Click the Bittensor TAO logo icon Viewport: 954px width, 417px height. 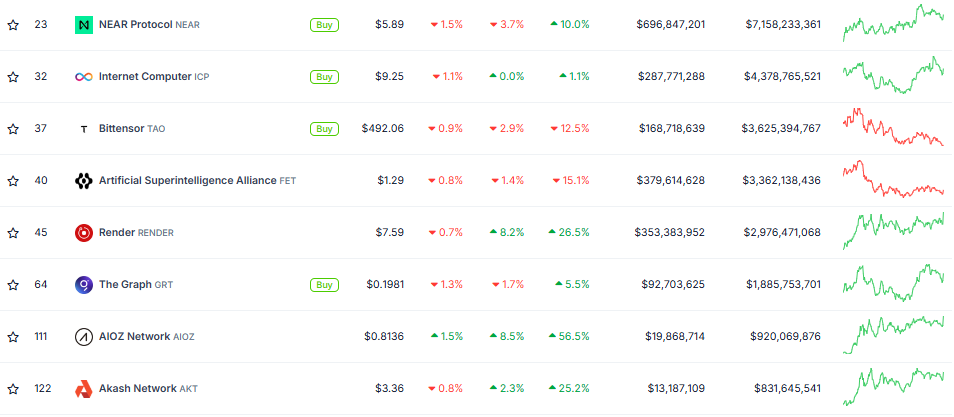pyautogui.click(x=83, y=129)
